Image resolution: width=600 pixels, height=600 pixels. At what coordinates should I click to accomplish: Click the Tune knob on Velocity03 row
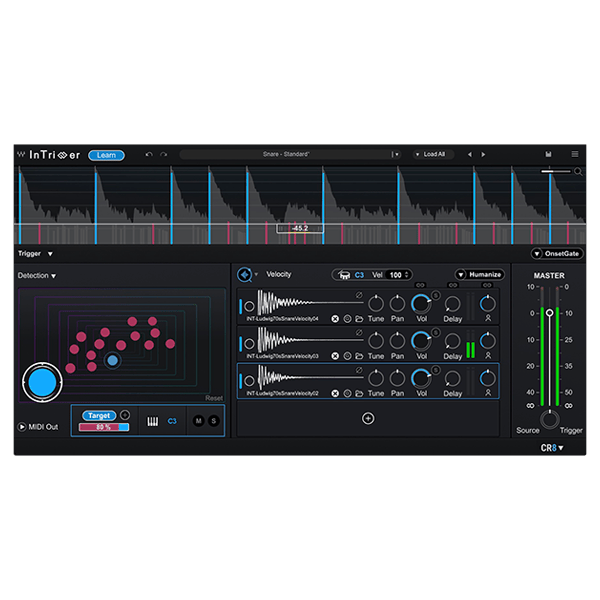(x=376, y=341)
